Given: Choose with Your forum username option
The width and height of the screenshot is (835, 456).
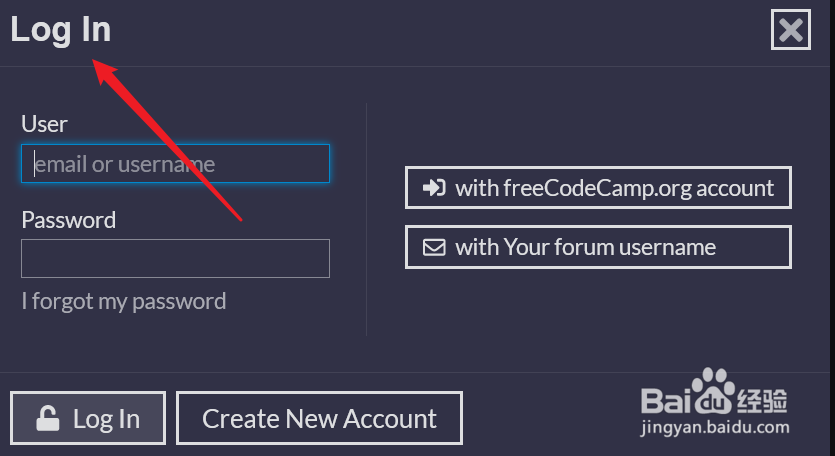Looking at the screenshot, I should tap(598, 247).
